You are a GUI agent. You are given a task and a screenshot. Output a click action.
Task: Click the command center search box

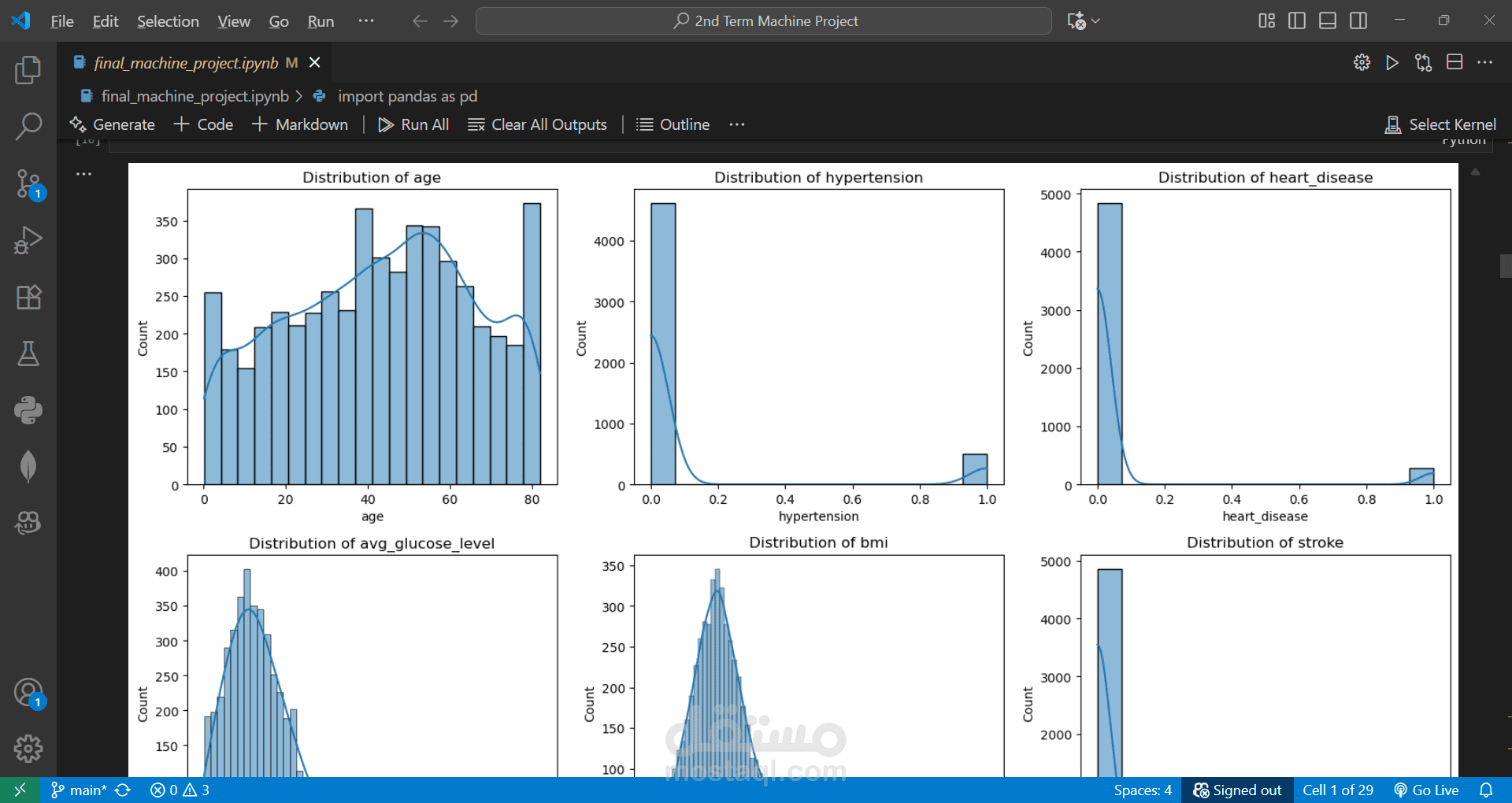763,21
